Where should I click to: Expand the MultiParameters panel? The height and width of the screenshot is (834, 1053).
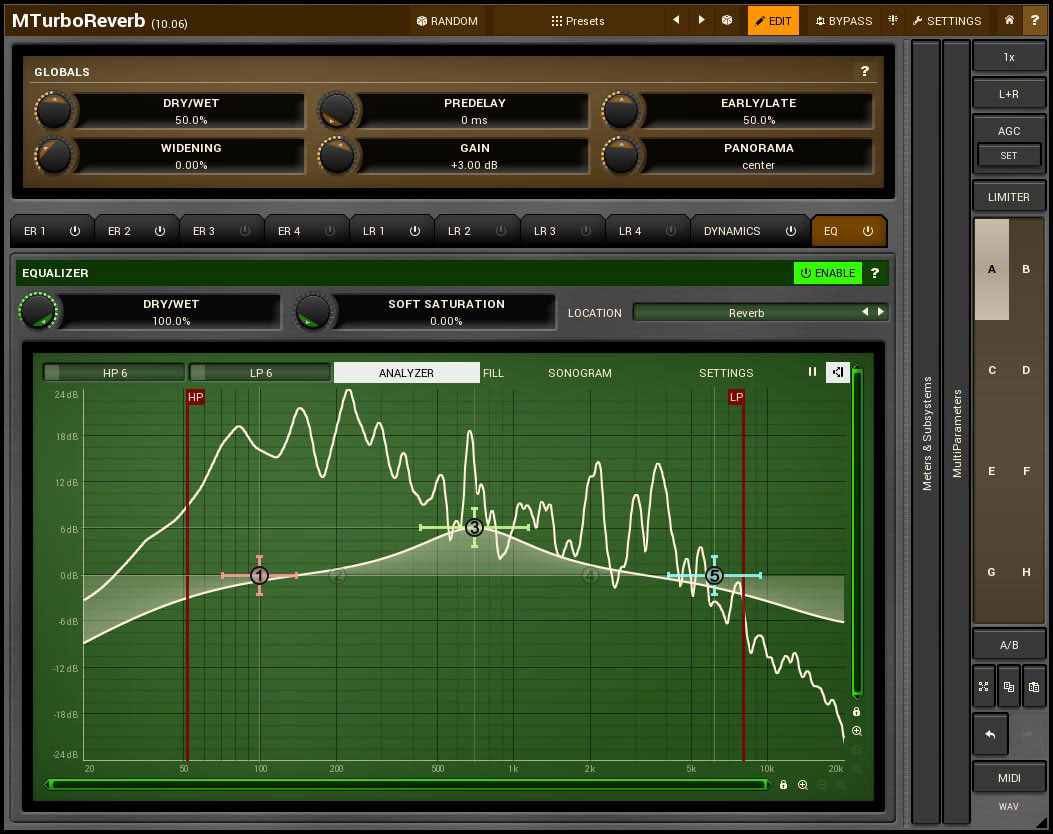coord(957,433)
